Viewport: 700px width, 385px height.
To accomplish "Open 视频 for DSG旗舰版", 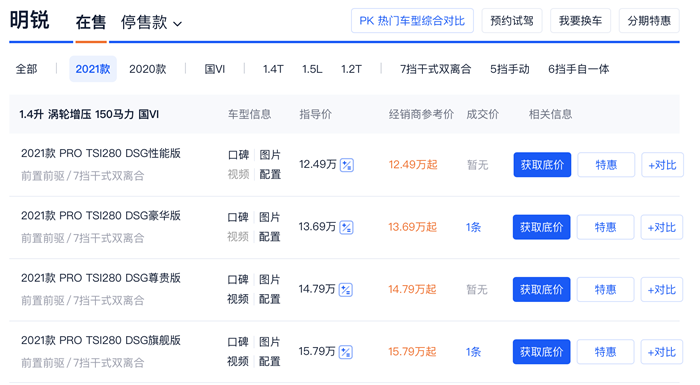I will (238, 361).
